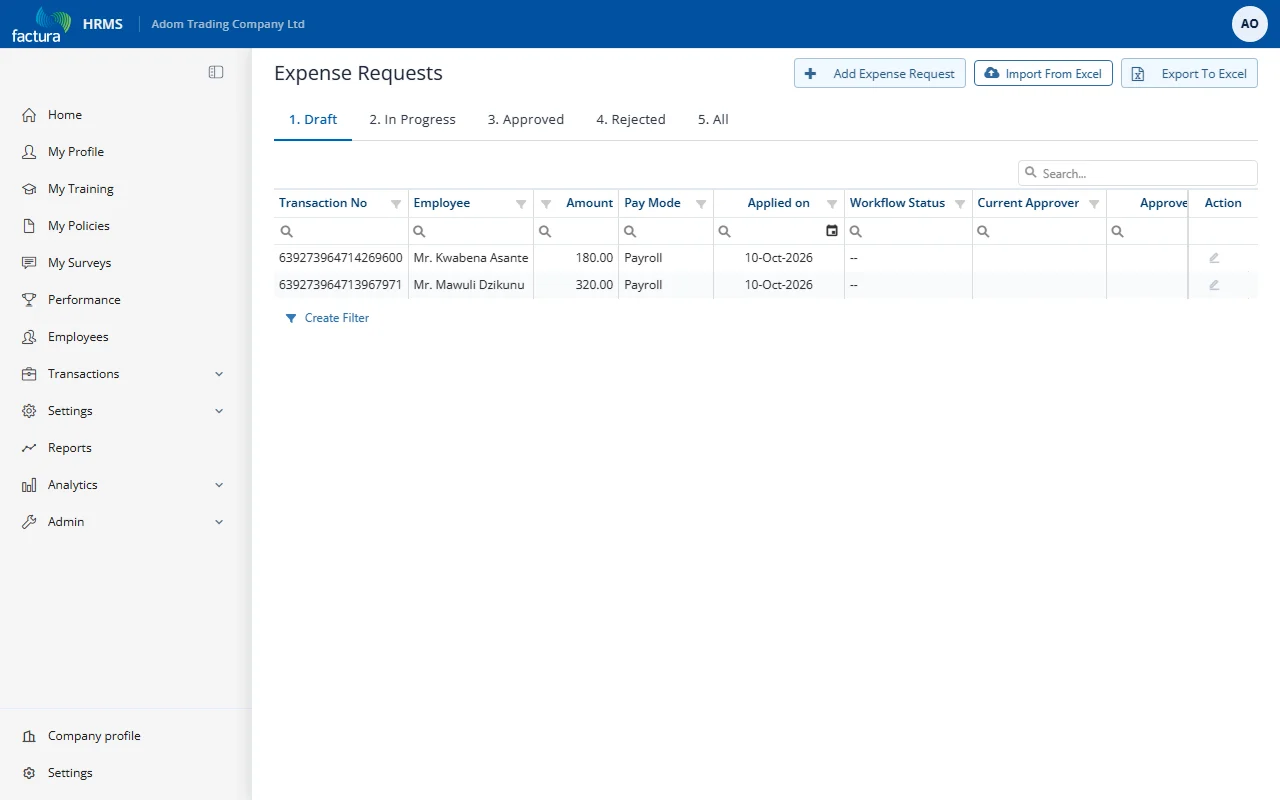Edit Mr. Mawuli Dzikunu expense request pencil
The image size is (1280, 800).
point(1214,285)
